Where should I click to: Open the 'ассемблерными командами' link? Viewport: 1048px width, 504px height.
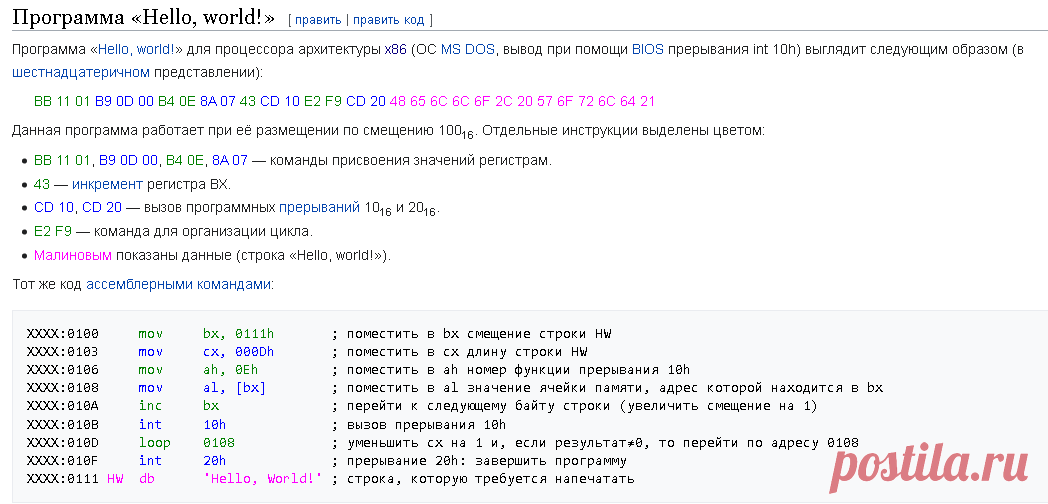[x=178, y=284]
